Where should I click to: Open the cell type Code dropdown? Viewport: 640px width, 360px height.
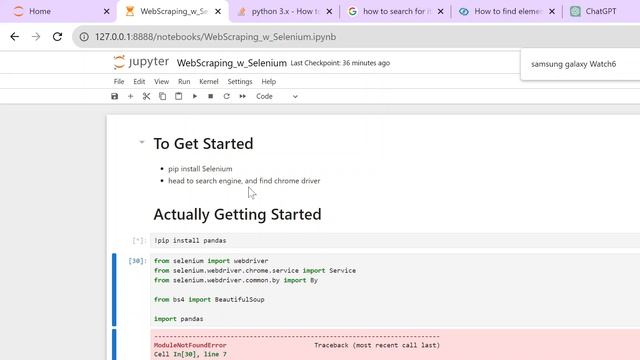277,96
